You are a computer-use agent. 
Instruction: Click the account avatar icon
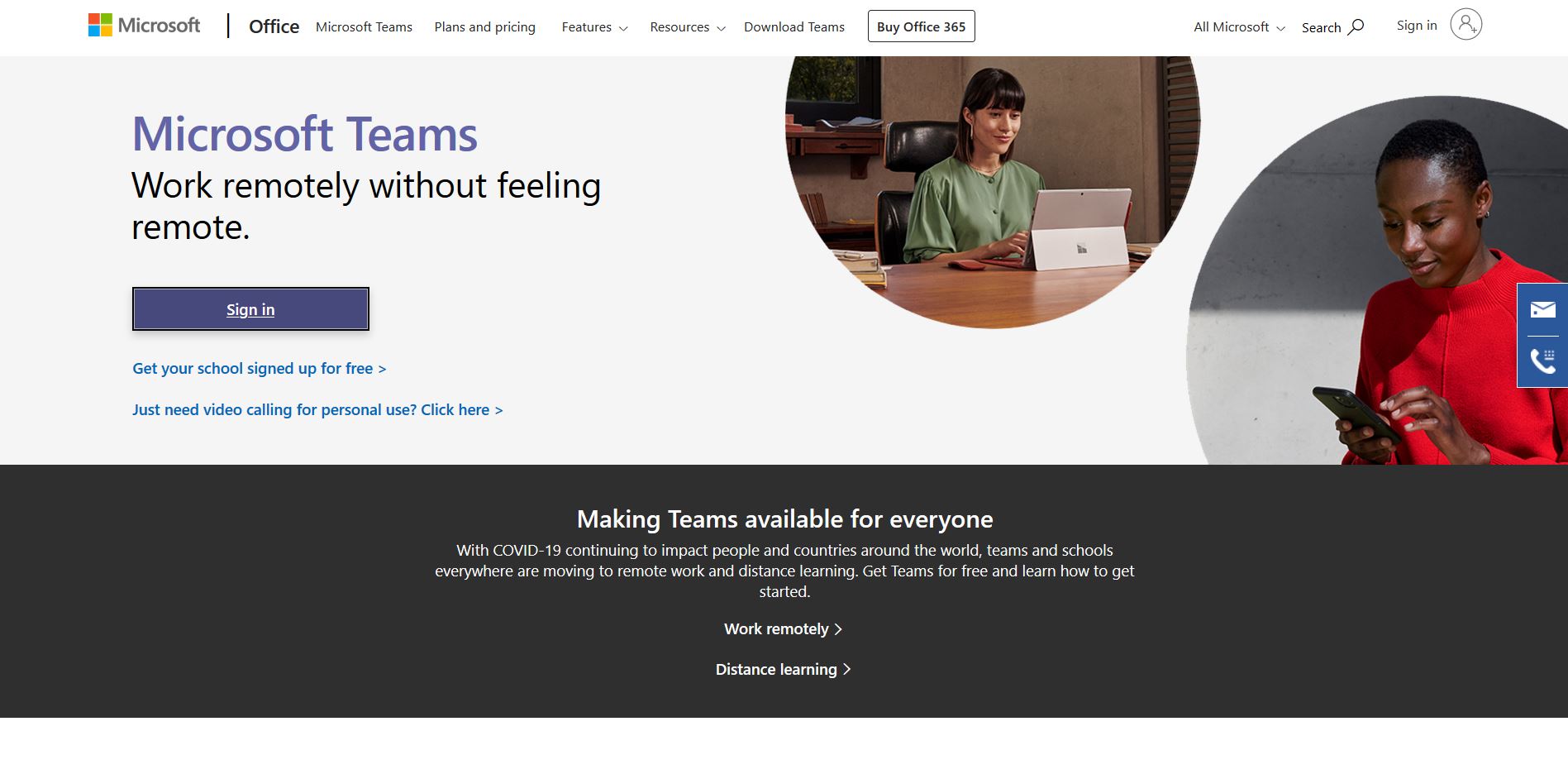point(1466,25)
